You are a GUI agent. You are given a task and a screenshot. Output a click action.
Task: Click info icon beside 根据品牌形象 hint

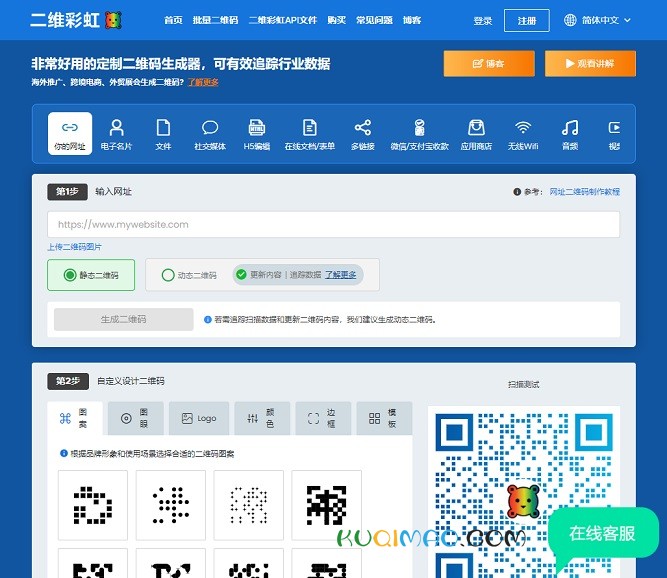tap(64, 453)
